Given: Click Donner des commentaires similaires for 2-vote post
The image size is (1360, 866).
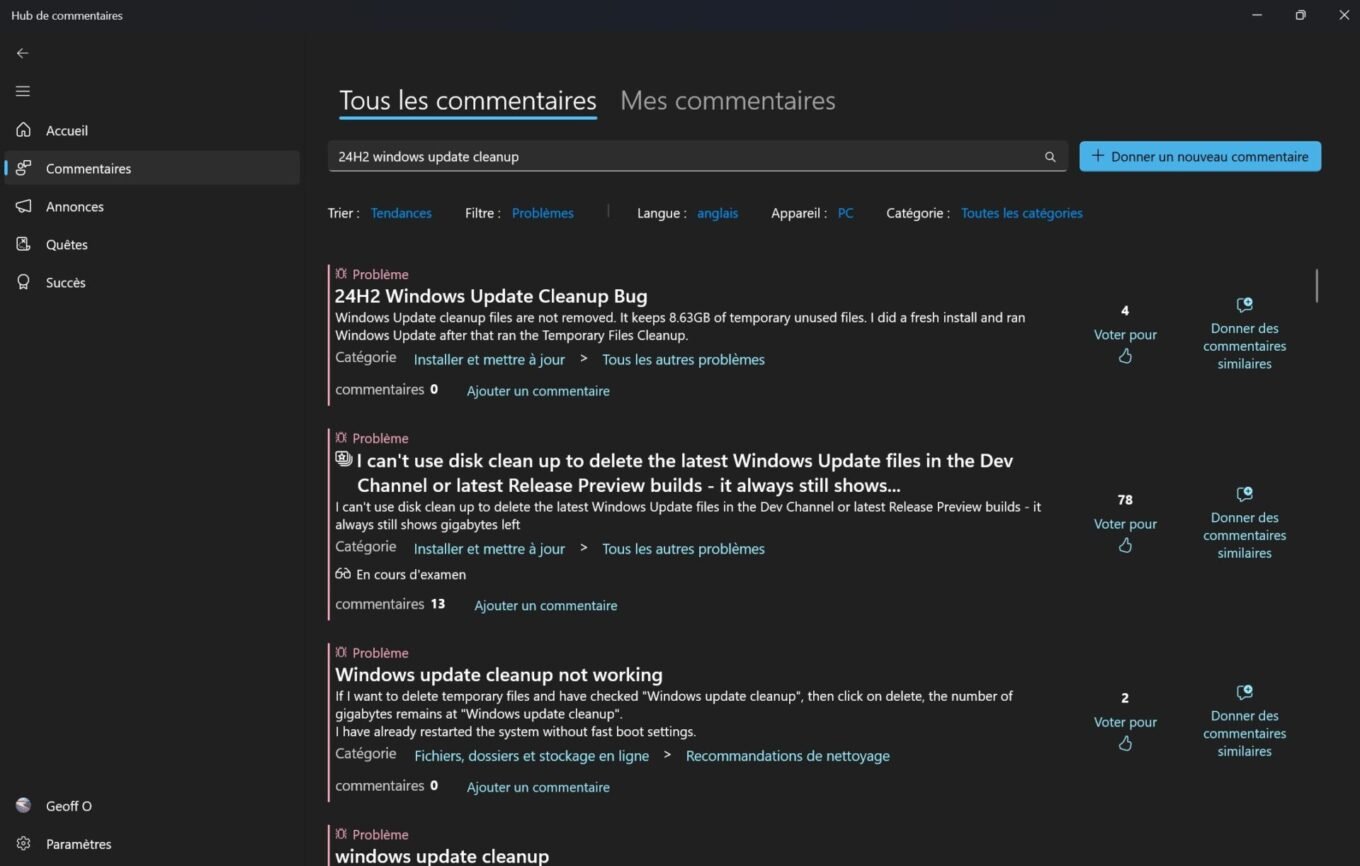Looking at the screenshot, I should click(1245, 733).
